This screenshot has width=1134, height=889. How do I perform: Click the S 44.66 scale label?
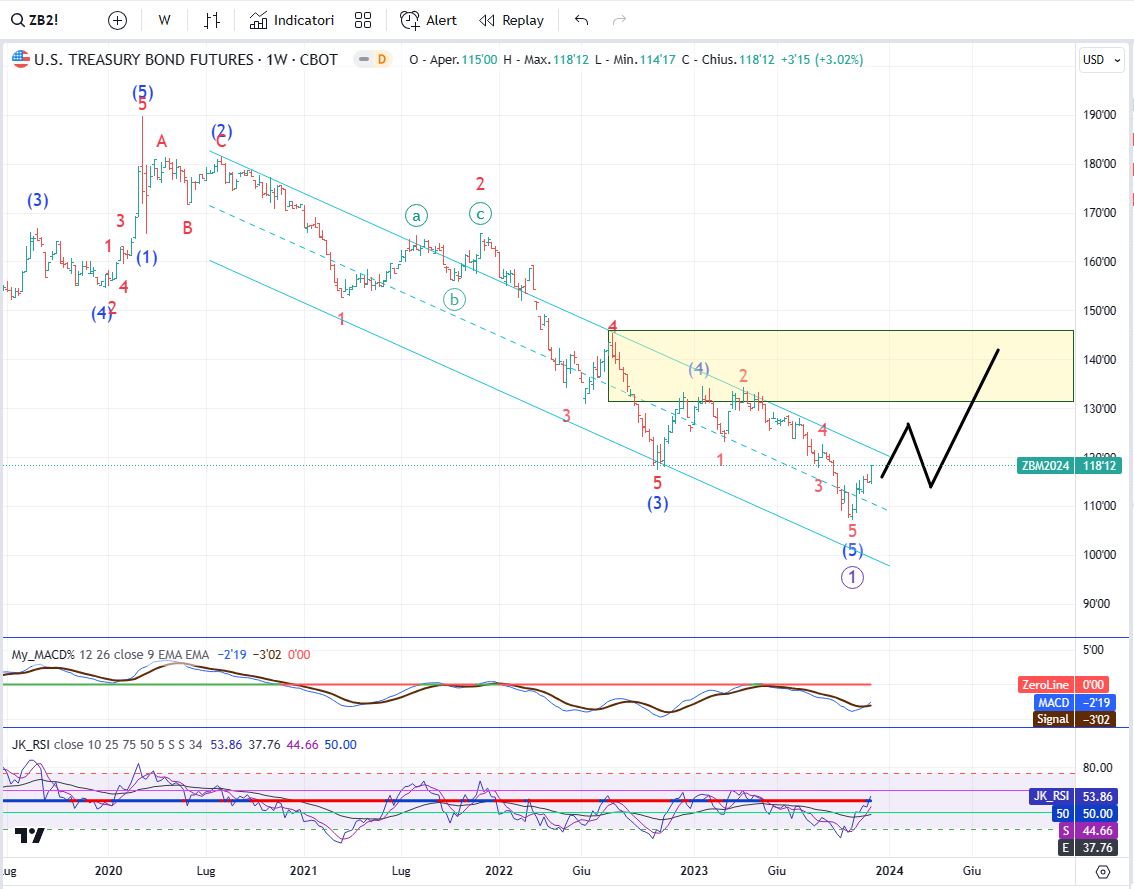point(1088,831)
